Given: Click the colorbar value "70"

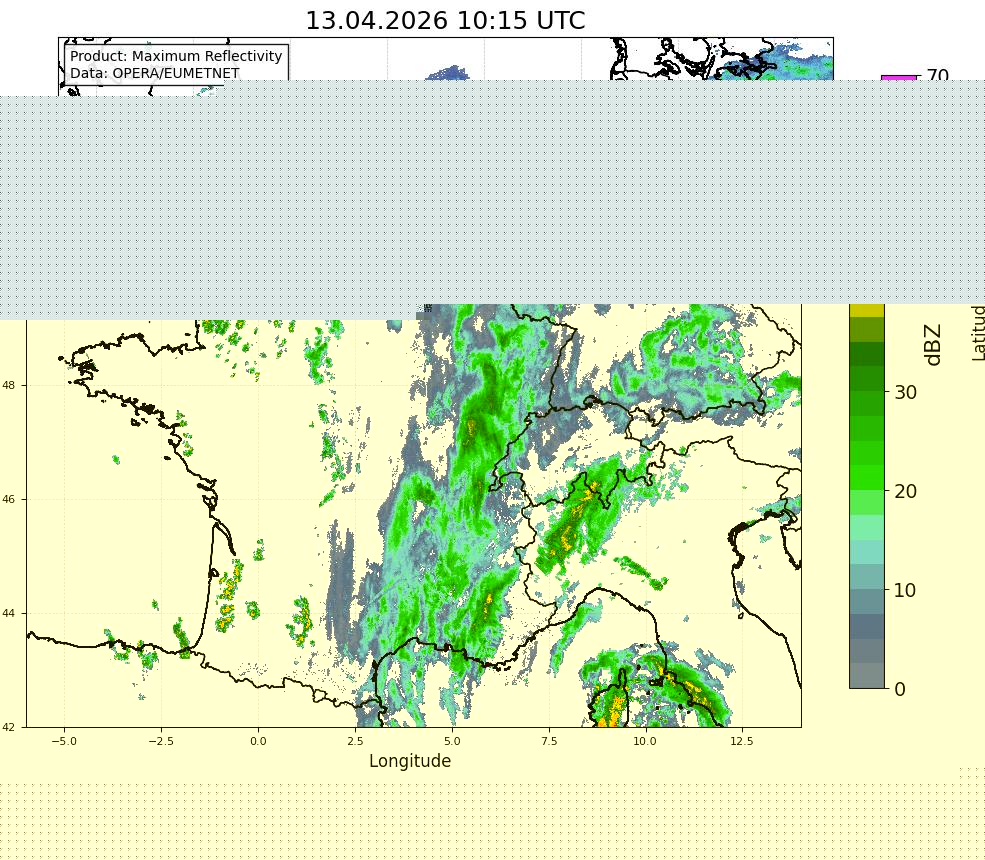Looking at the screenshot, I should pyautogui.click(x=937, y=75).
